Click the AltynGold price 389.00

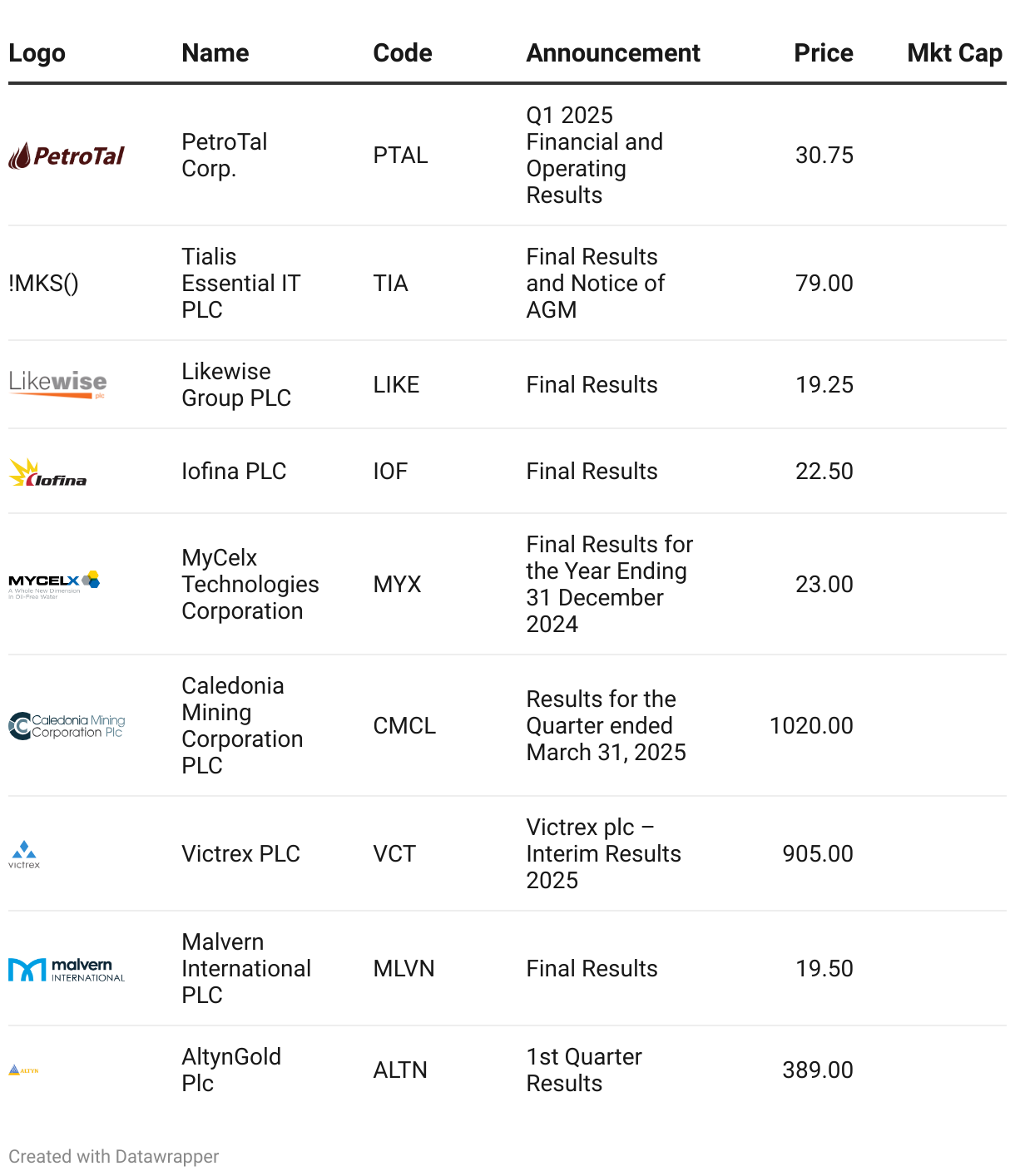tap(818, 1070)
